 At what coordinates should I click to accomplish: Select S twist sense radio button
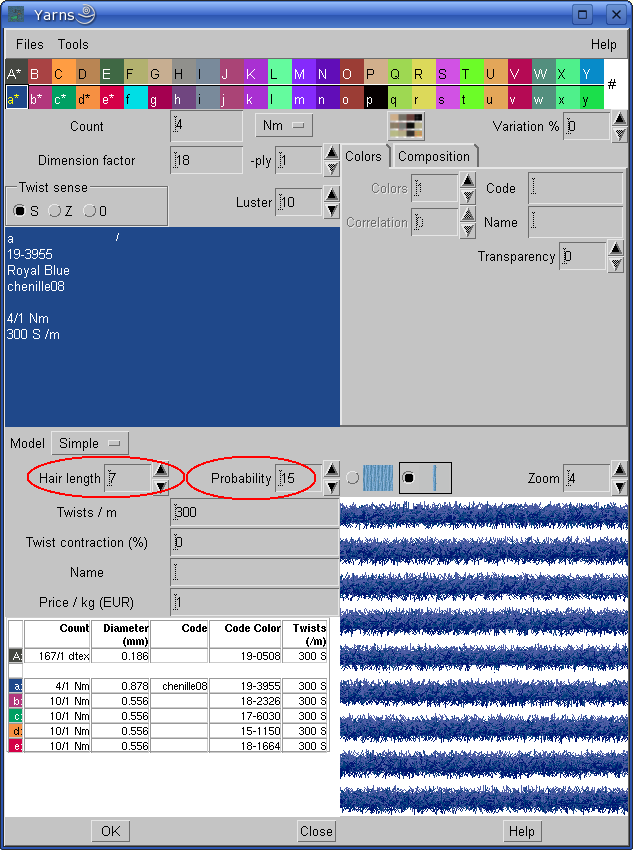pos(19,211)
